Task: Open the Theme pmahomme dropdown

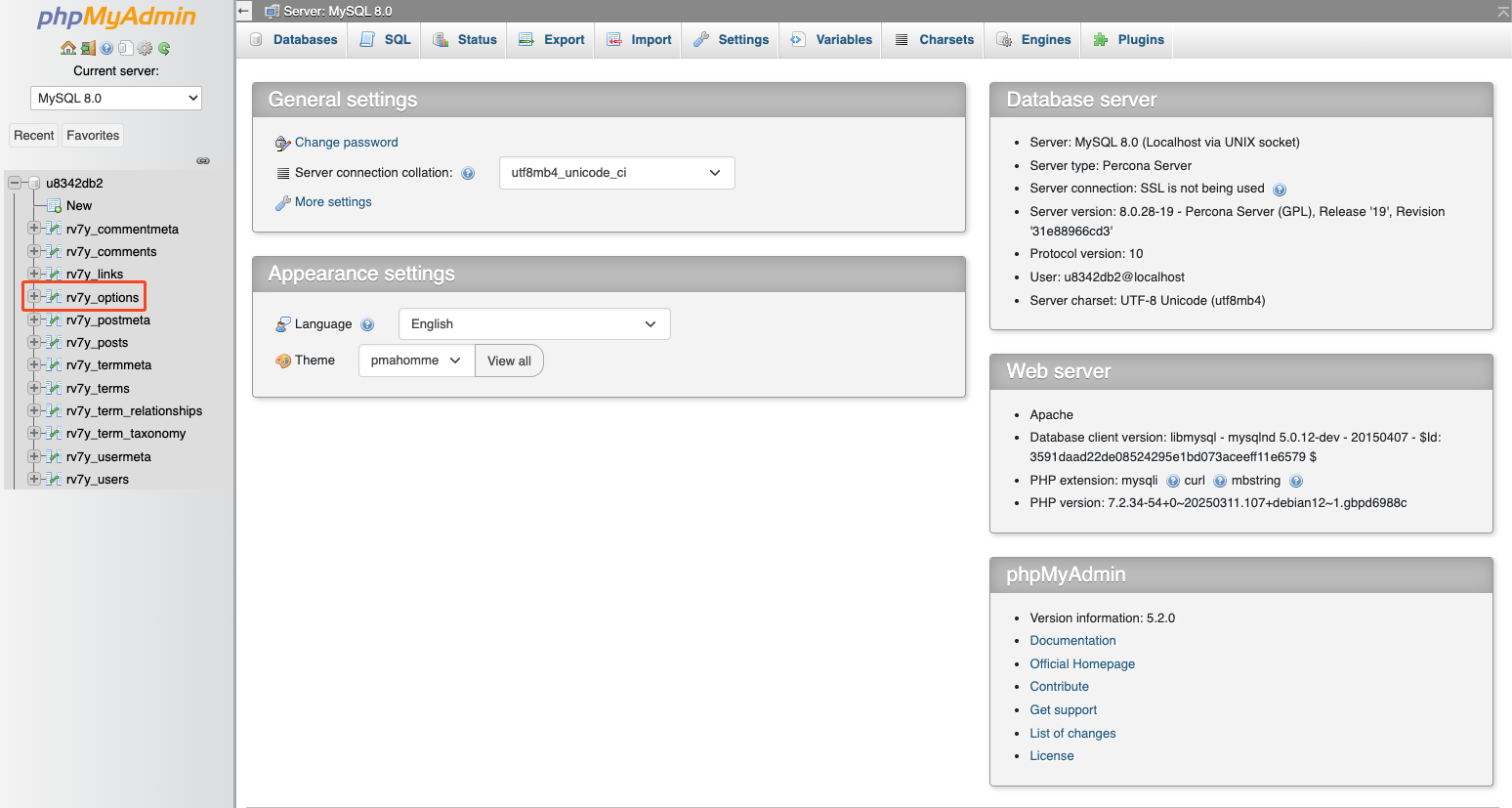Action: tap(416, 361)
